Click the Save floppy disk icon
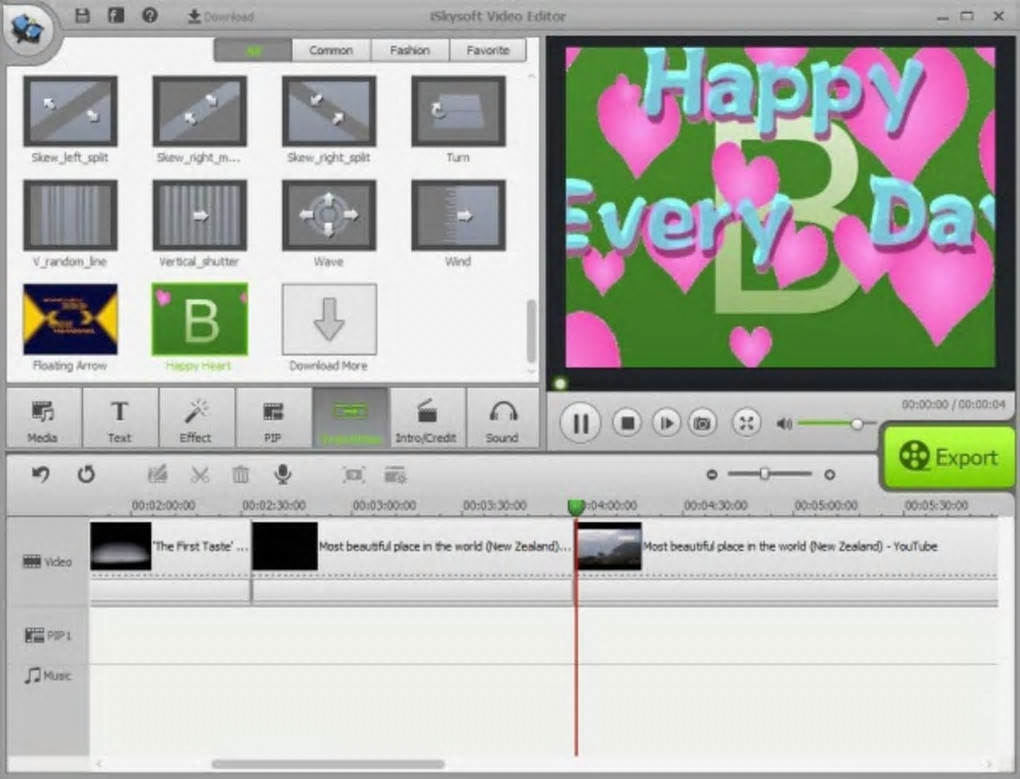Screen dimensions: 1020x779 [83, 16]
